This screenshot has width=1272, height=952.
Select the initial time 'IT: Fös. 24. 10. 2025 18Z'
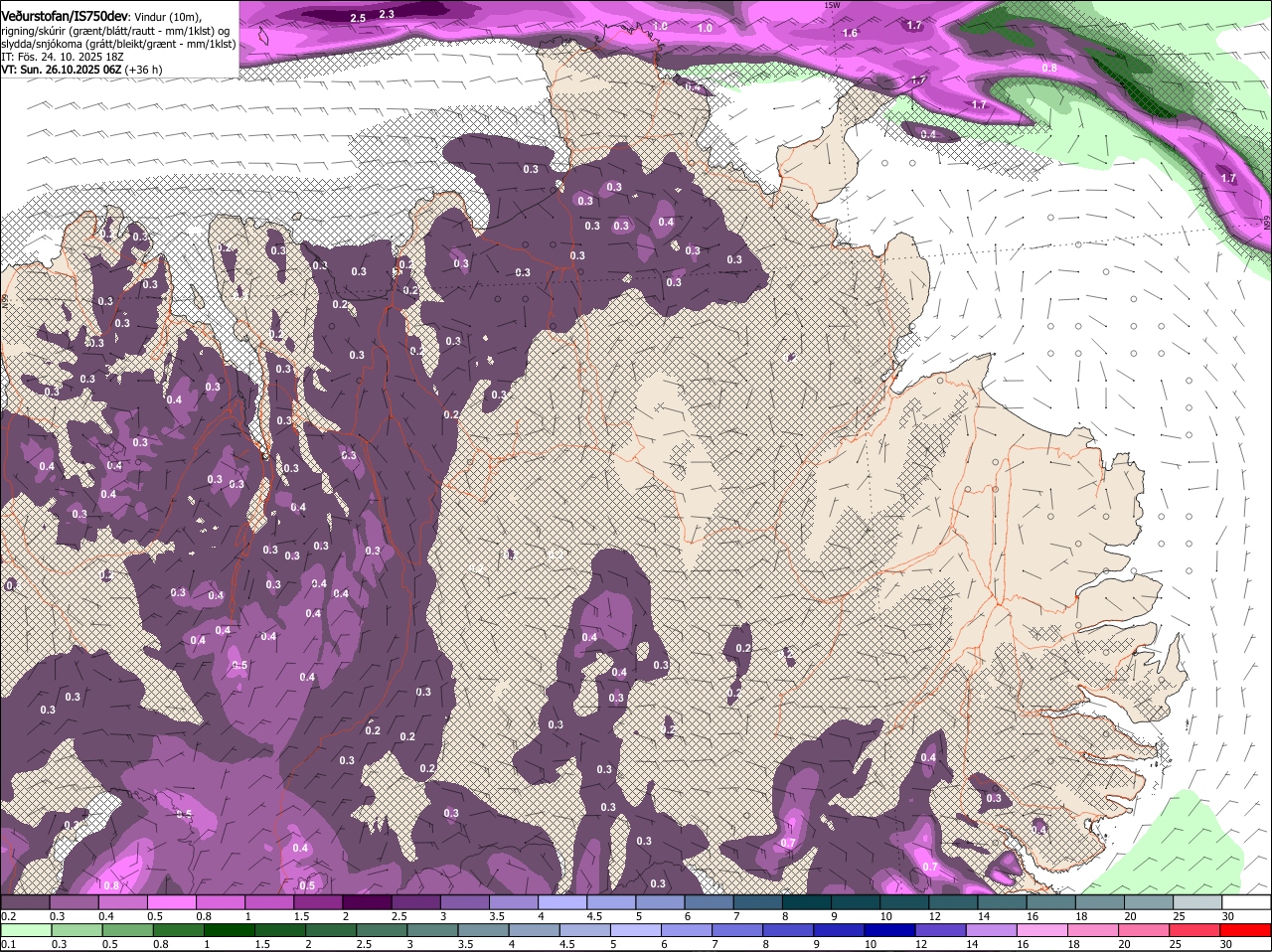62,57
